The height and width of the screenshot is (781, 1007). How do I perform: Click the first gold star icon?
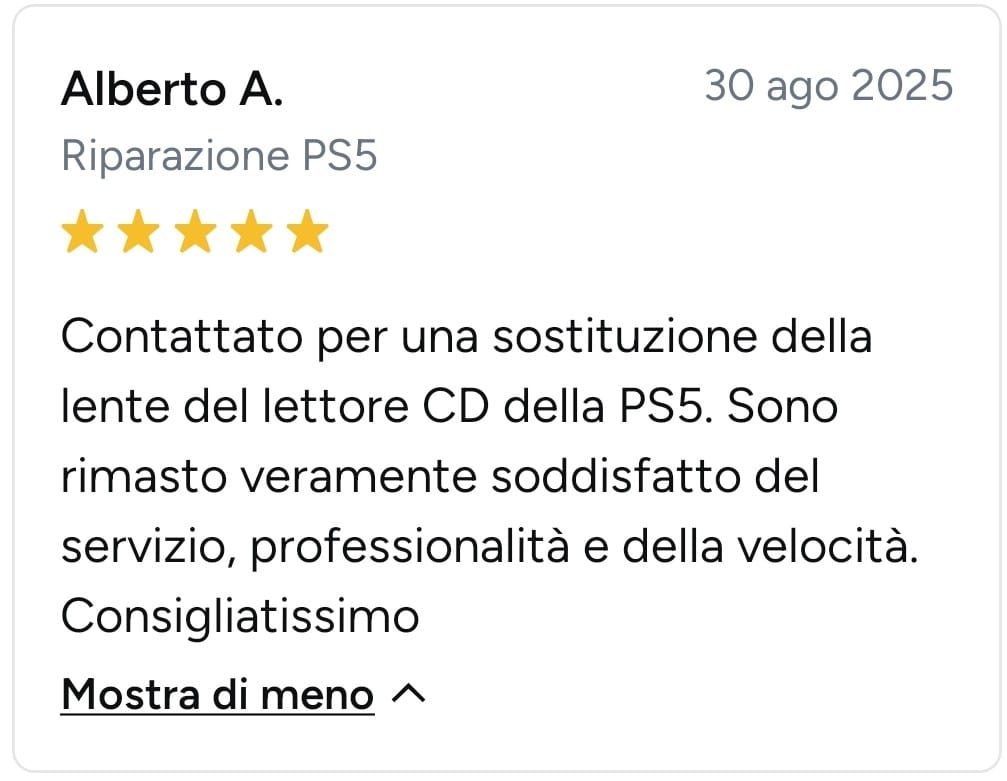click(x=83, y=231)
